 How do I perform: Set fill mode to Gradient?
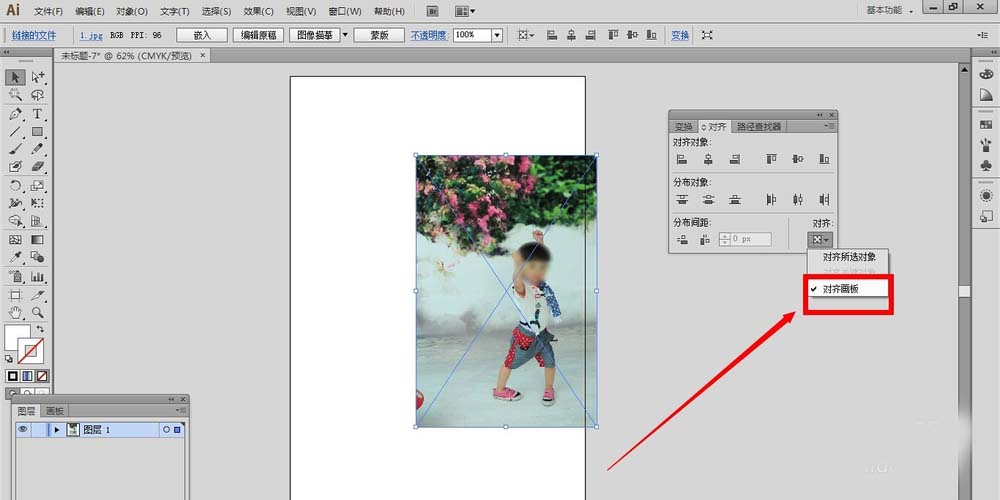(27, 376)
